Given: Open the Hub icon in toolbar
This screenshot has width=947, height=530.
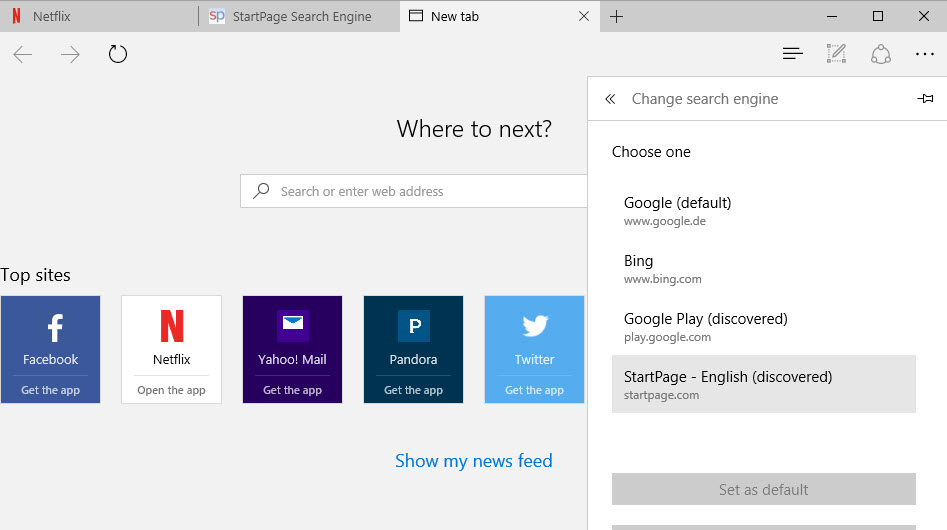Looking at the screenshot, I should tap(792, 54).
